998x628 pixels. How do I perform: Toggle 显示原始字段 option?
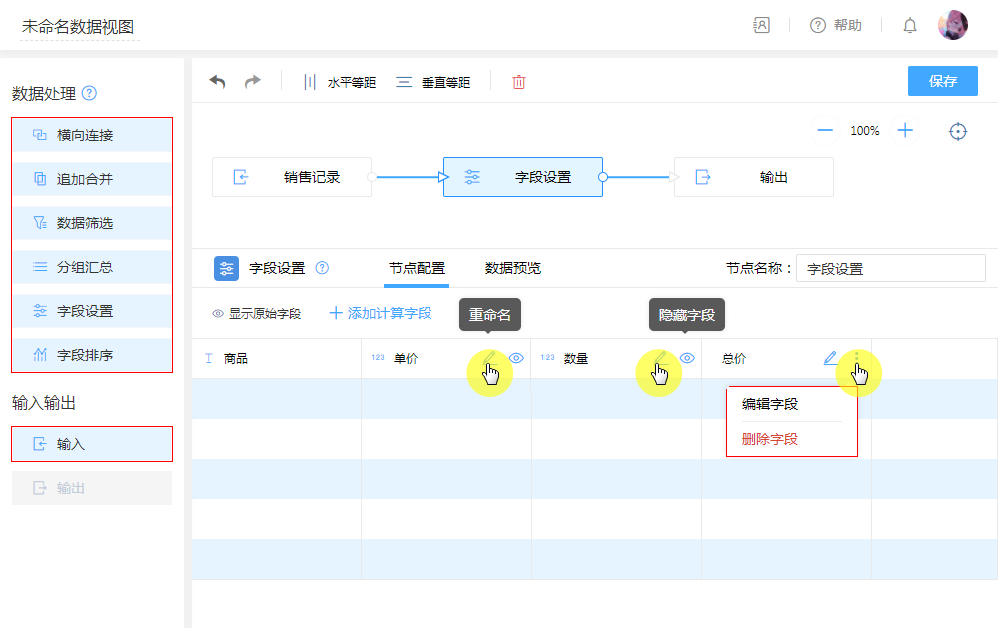256,314
